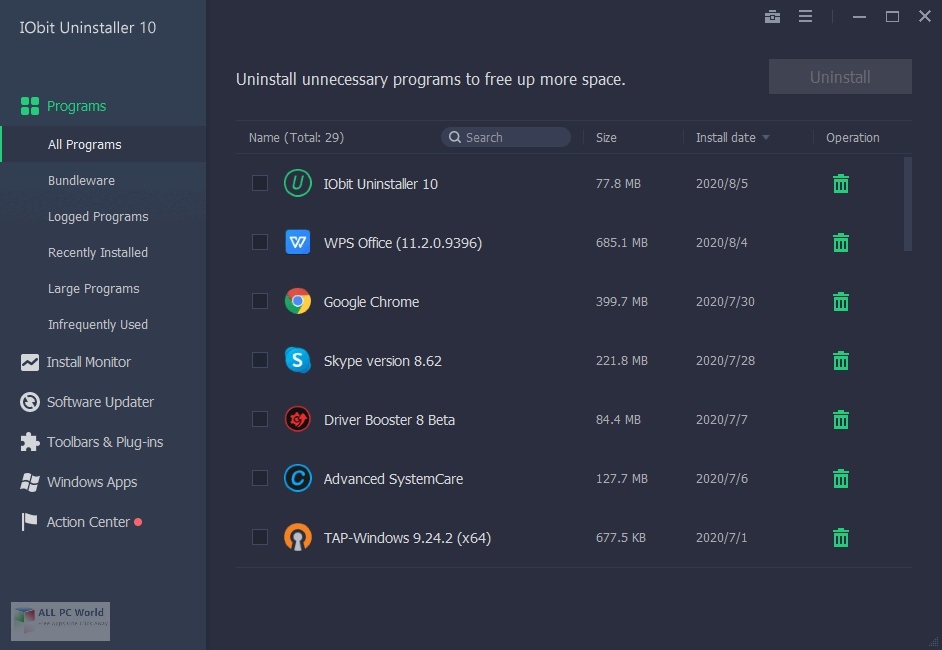This screenshot has height=650, width=942.
Task: Select the Advanced SystemCare program name
Action: click(394, 479)
